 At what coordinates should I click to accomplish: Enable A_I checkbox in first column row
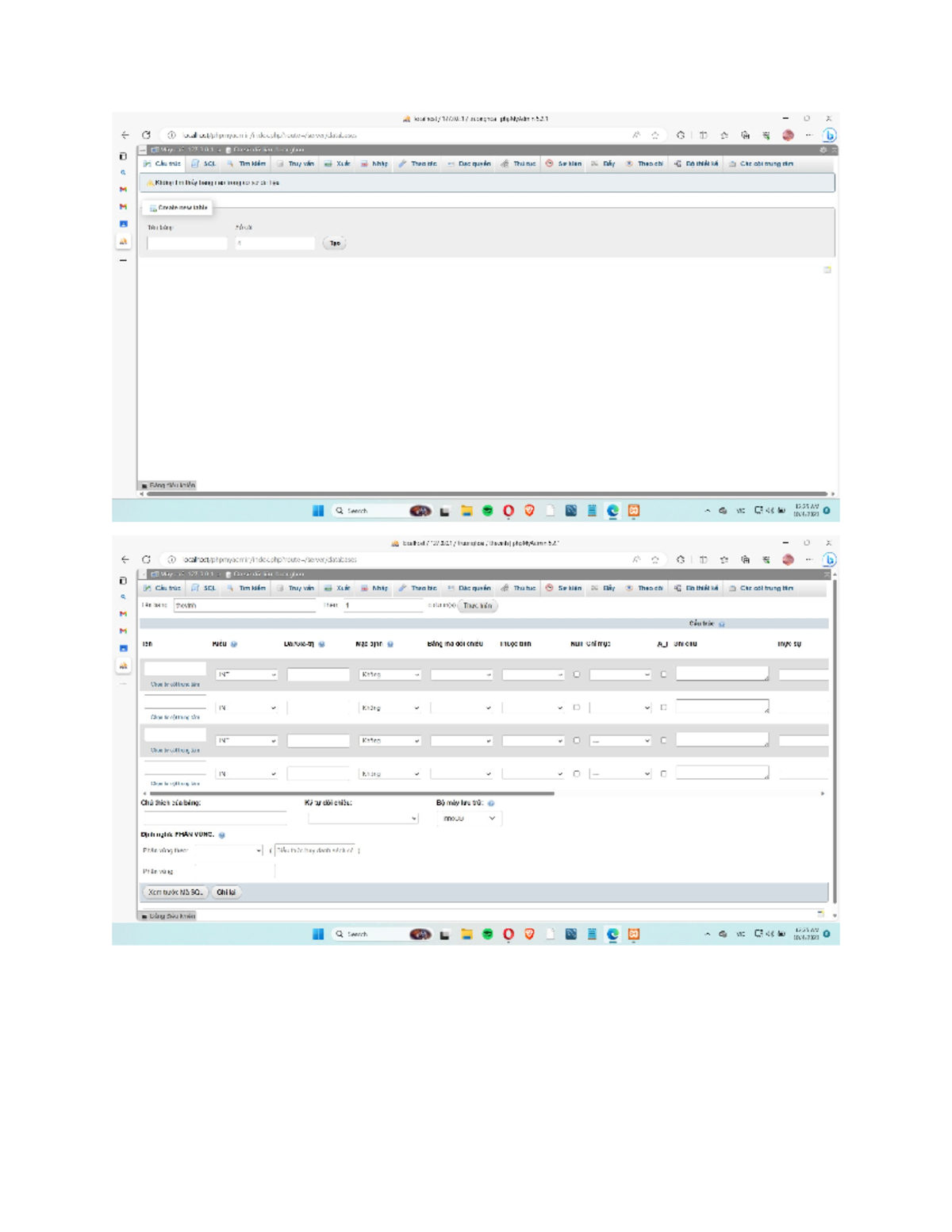(x=663, y=675)
